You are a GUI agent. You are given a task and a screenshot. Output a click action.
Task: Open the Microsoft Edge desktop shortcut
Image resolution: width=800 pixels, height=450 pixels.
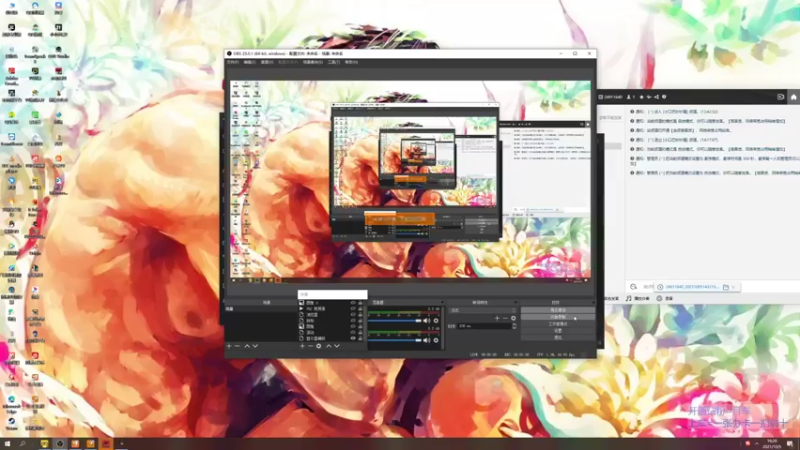point(11,403)
